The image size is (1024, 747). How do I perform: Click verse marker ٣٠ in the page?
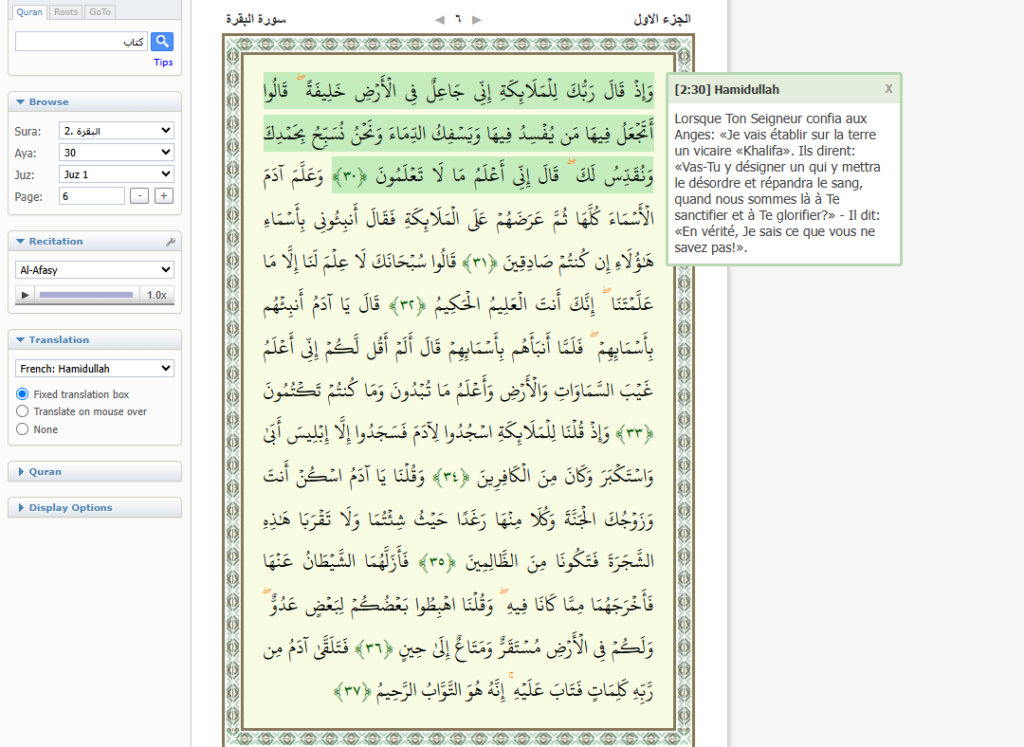click(x=350, y=176)
